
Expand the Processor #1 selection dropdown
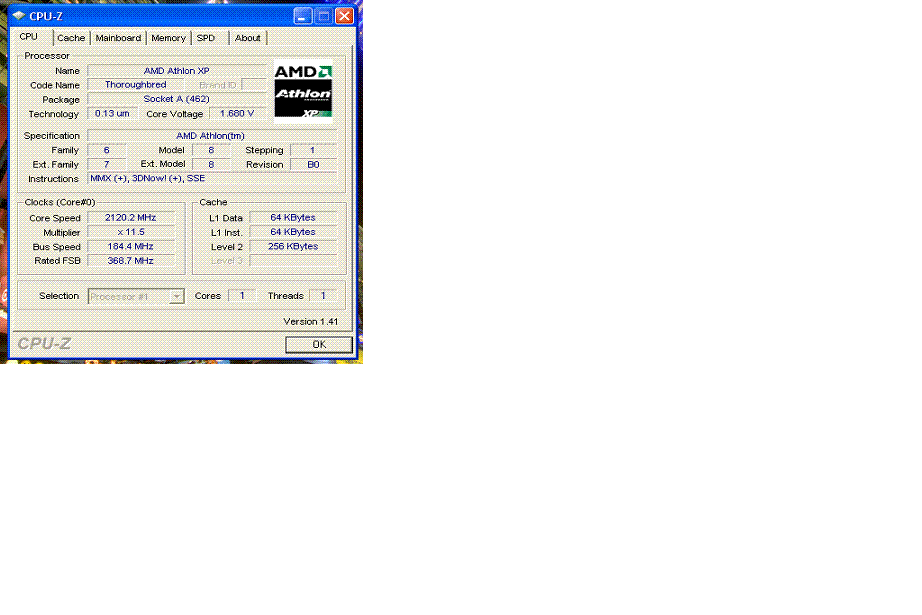[176, 296]
